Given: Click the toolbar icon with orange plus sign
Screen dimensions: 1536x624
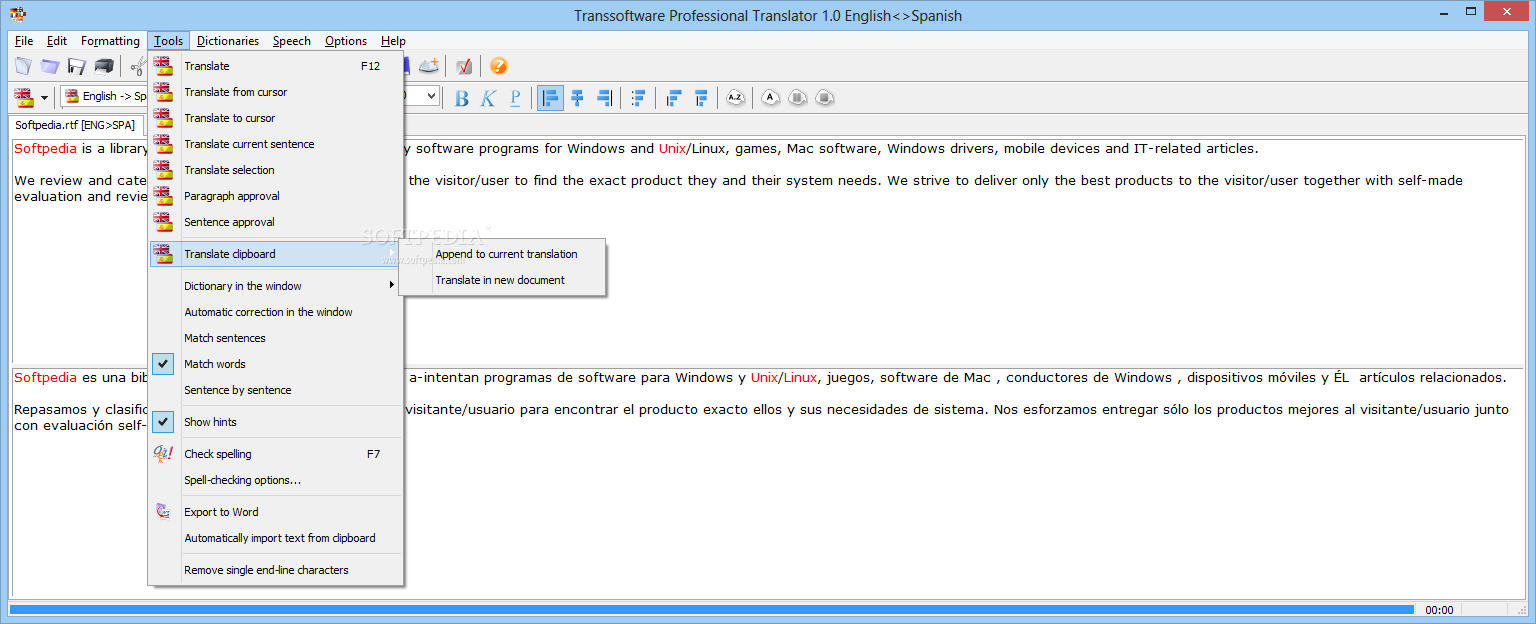Looking at the screenshot, I should (x=429, y=66).
